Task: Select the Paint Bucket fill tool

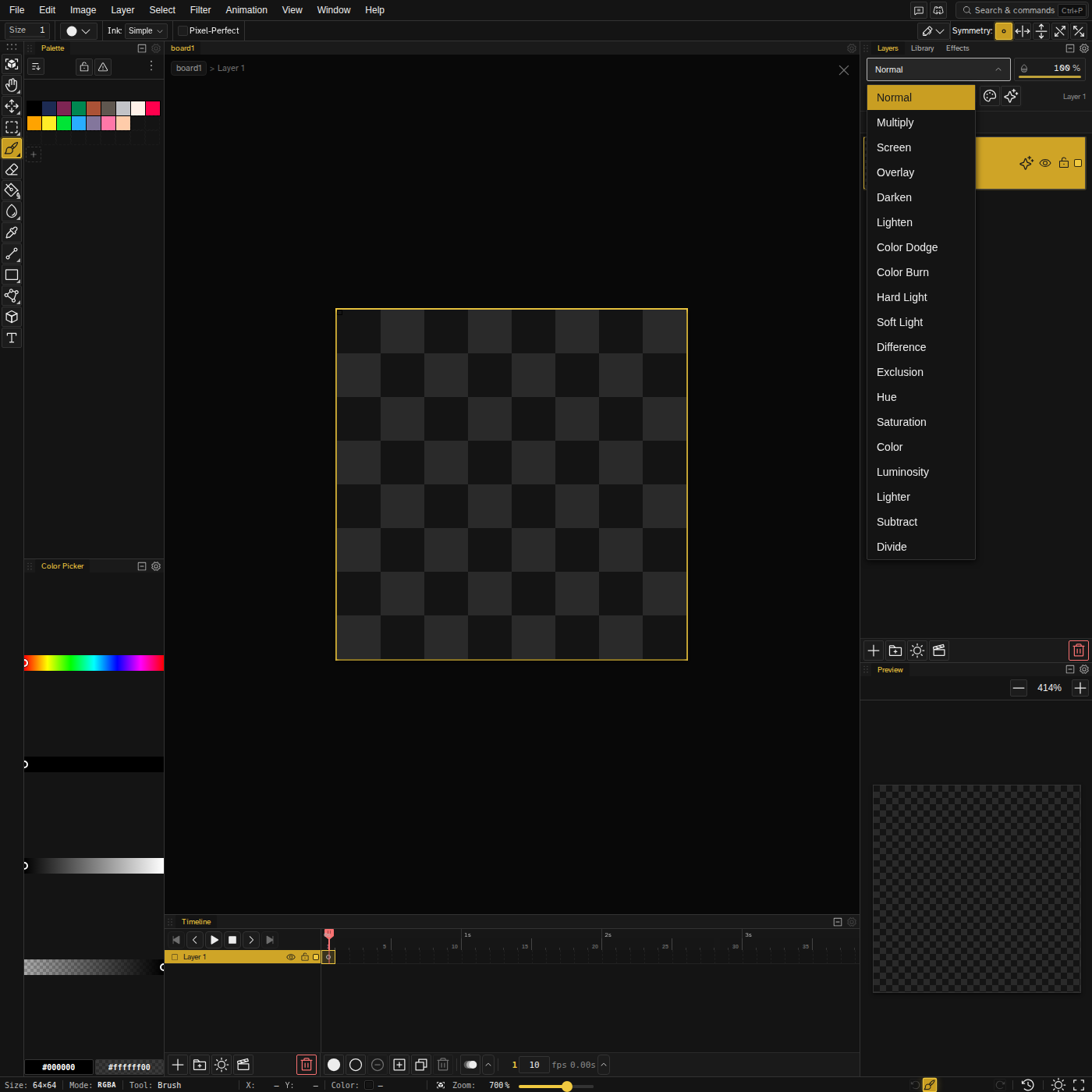Action: tap(12, 190)
